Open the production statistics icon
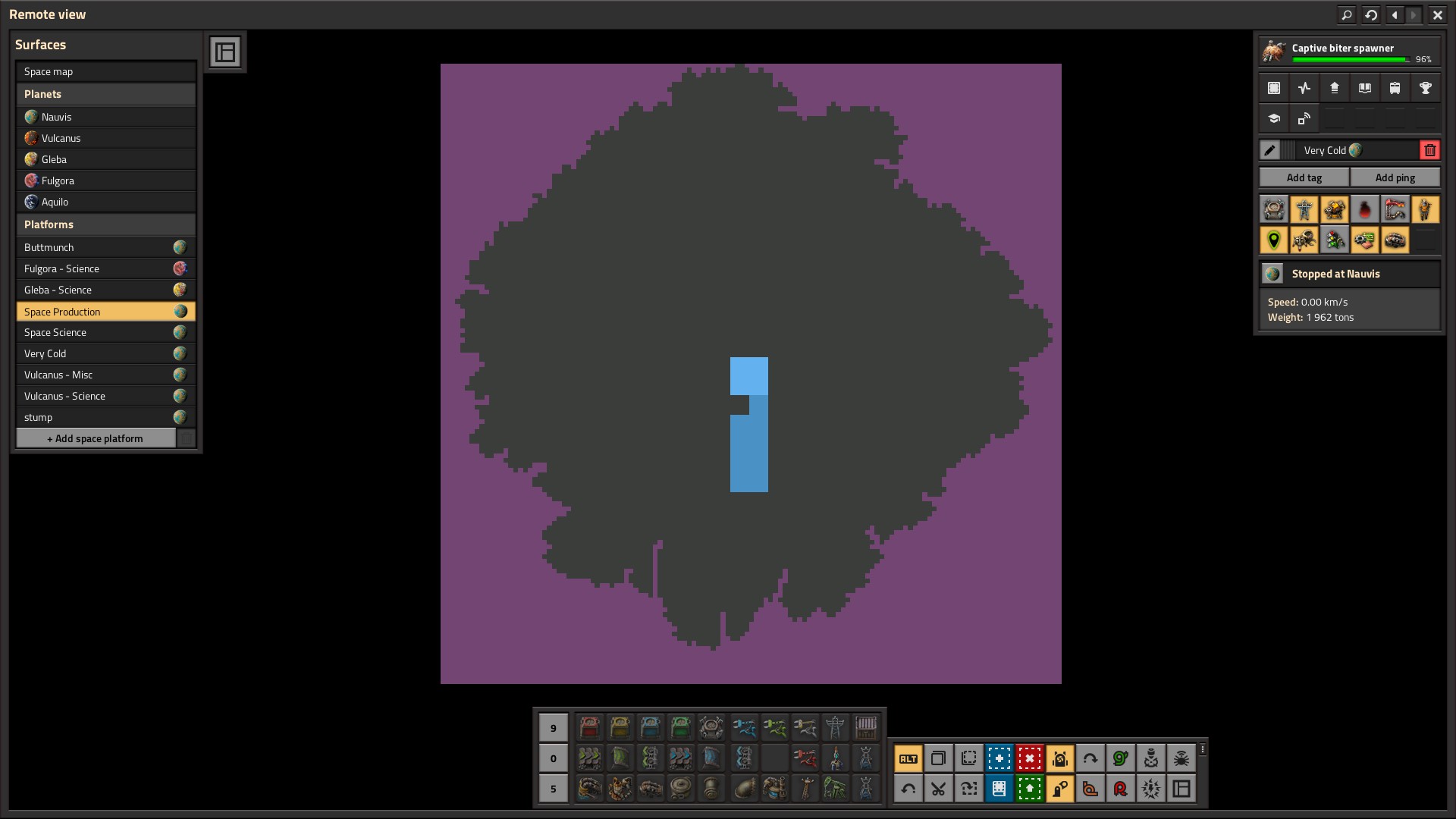Screen dimensions: 1456x819 pyautogui.click(x=1304, y=88)
